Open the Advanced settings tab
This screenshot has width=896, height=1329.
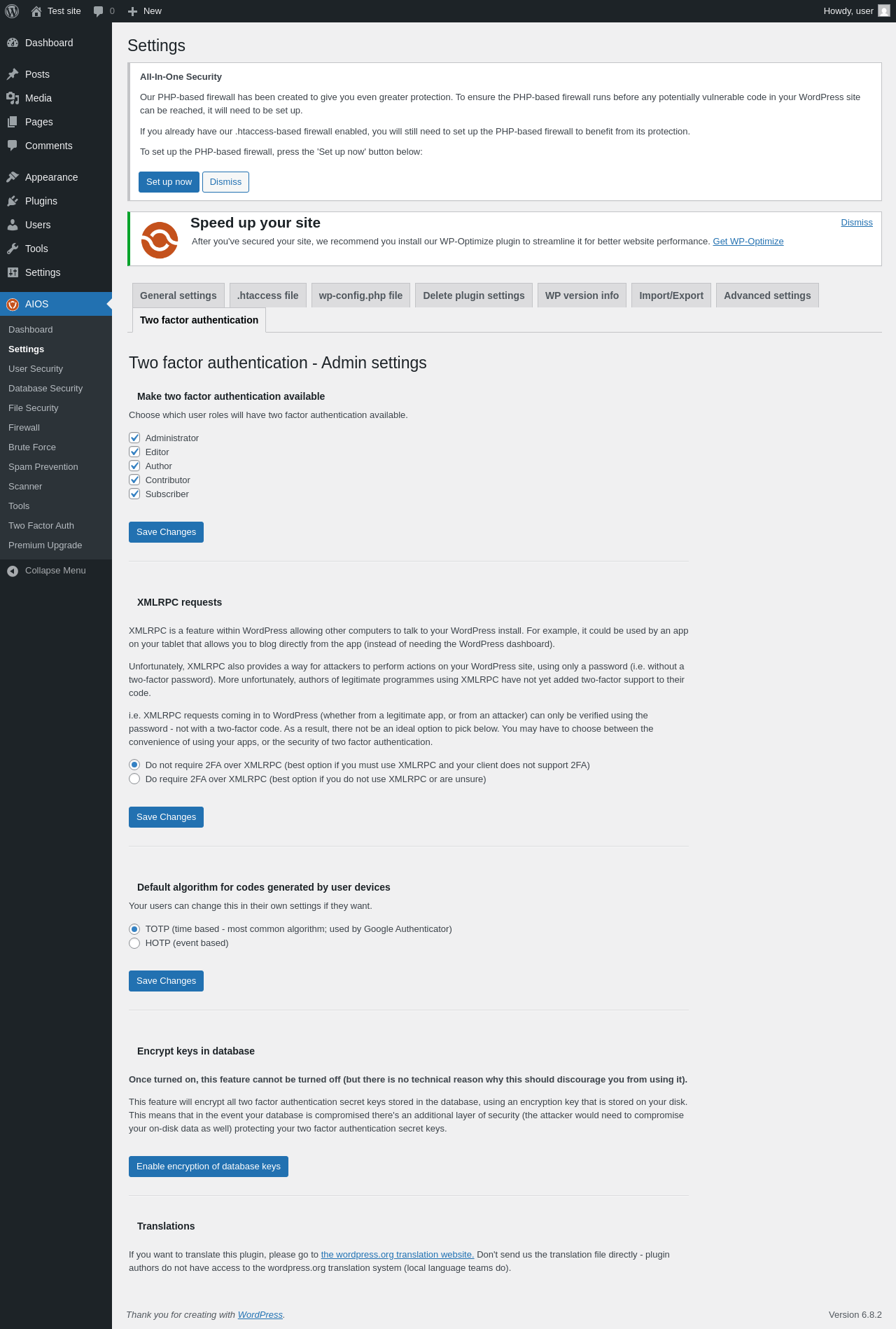click(x=767, y=295)
